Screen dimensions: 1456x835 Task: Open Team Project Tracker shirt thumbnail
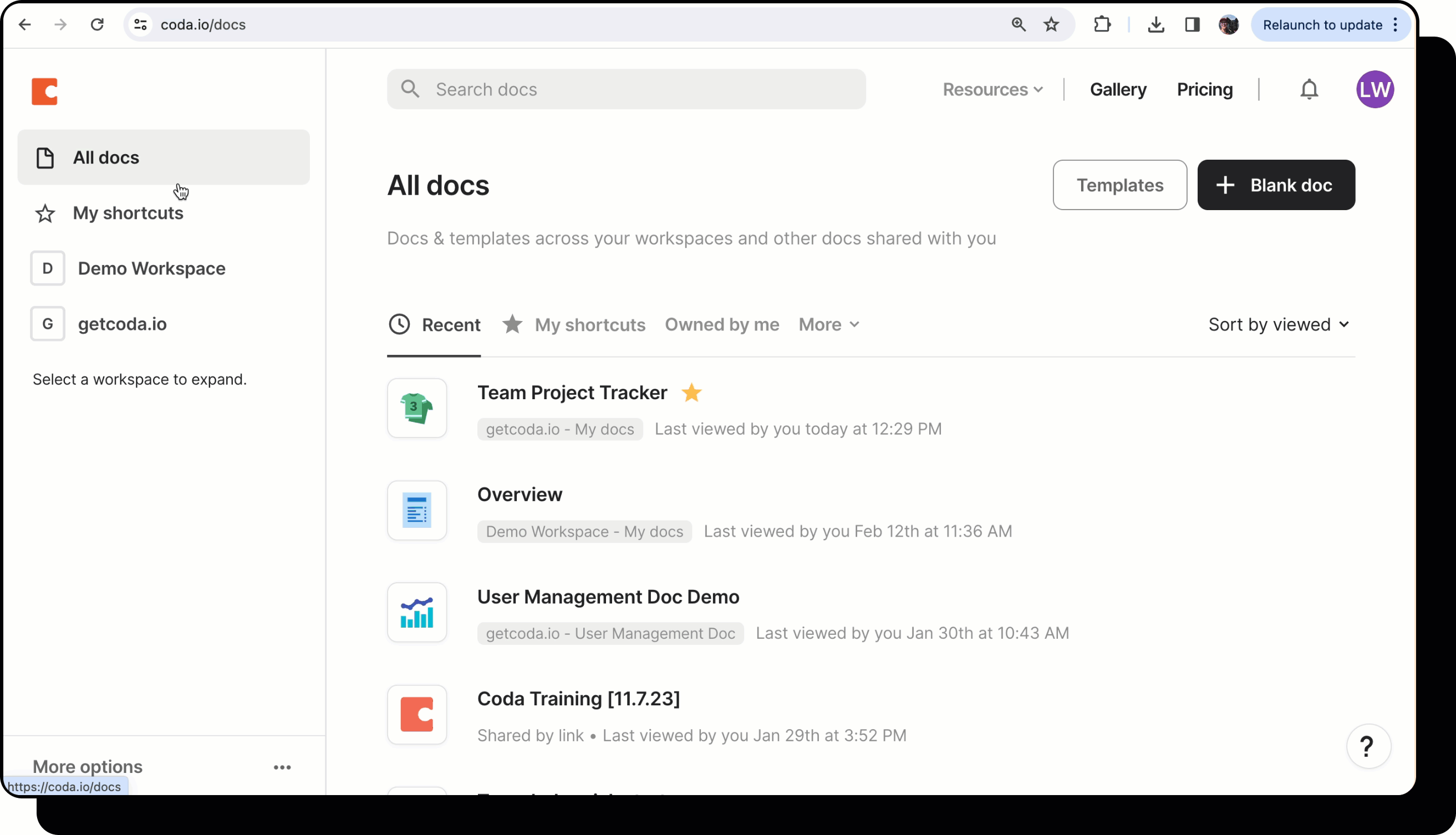click(x=417, y=408)
